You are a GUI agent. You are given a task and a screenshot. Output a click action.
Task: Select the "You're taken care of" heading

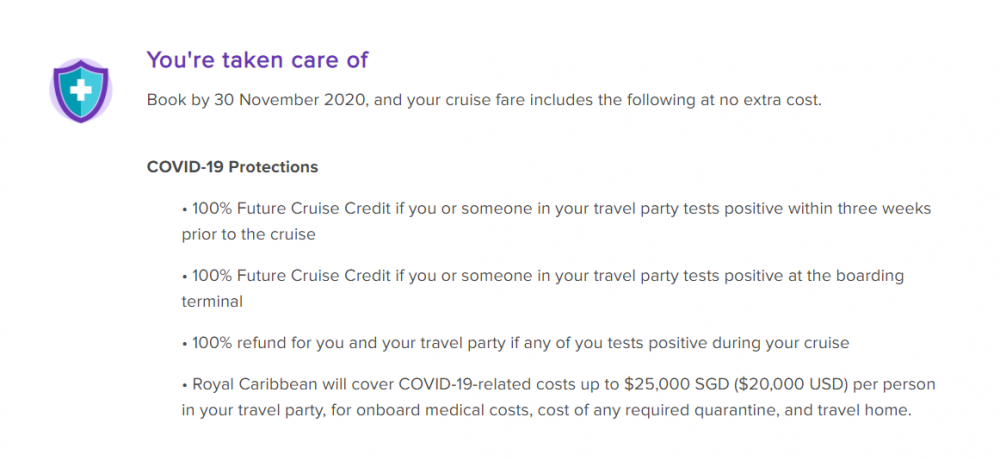pyautogui.click(x=258, y=59)
